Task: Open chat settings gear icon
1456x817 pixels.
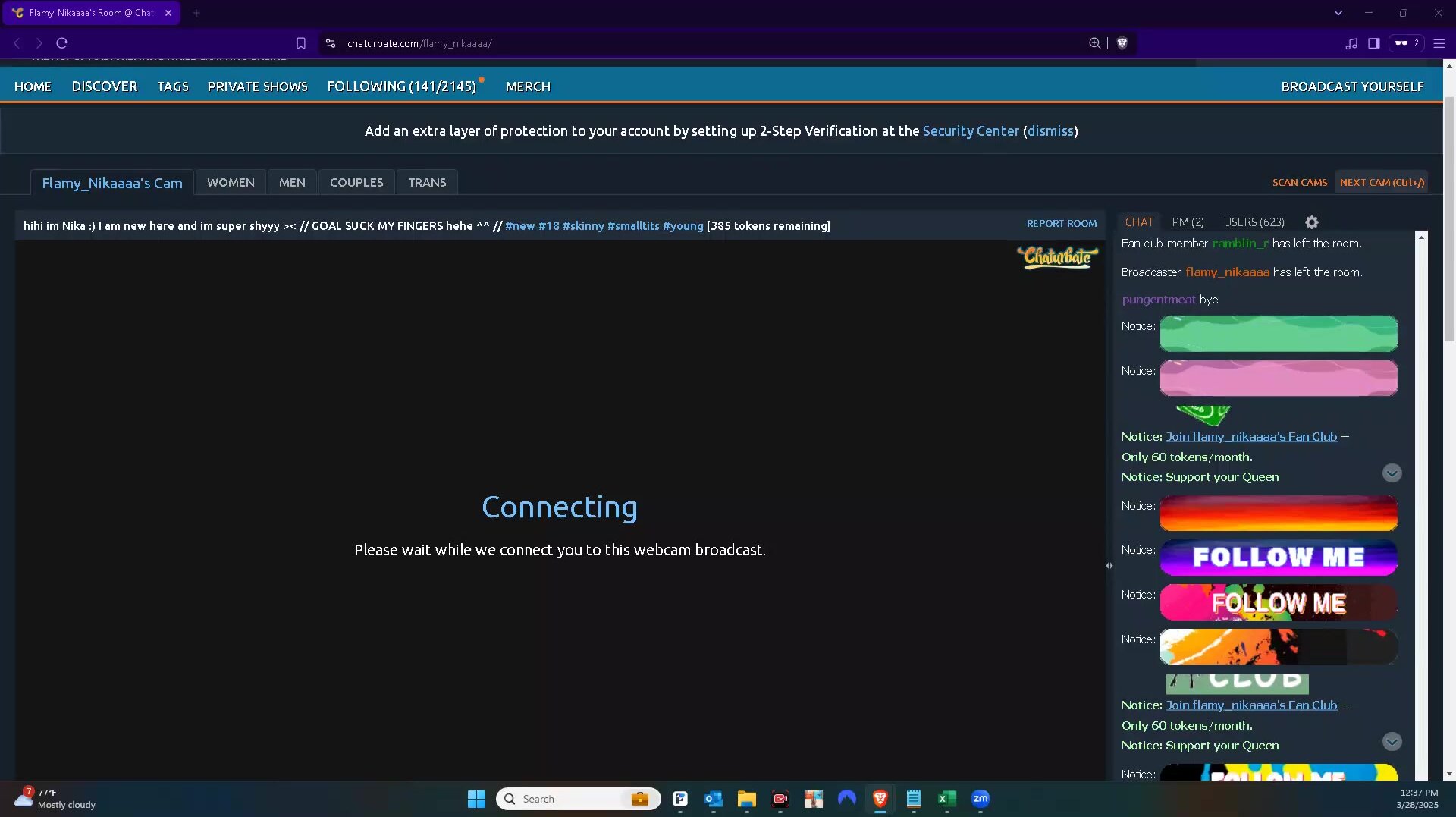Action: click(x=1311, y=222)
